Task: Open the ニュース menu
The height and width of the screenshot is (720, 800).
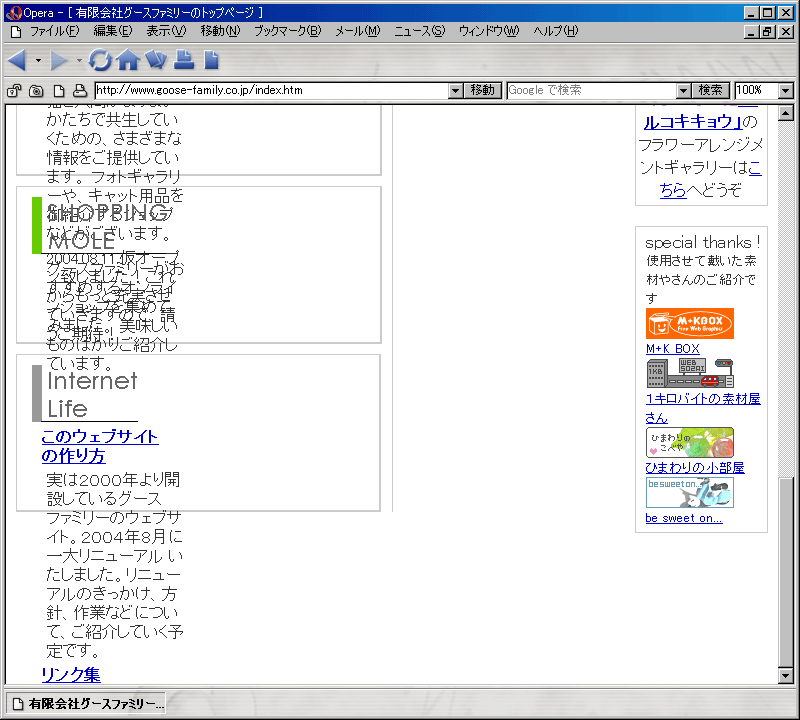Action: click(x=419, y=32)
